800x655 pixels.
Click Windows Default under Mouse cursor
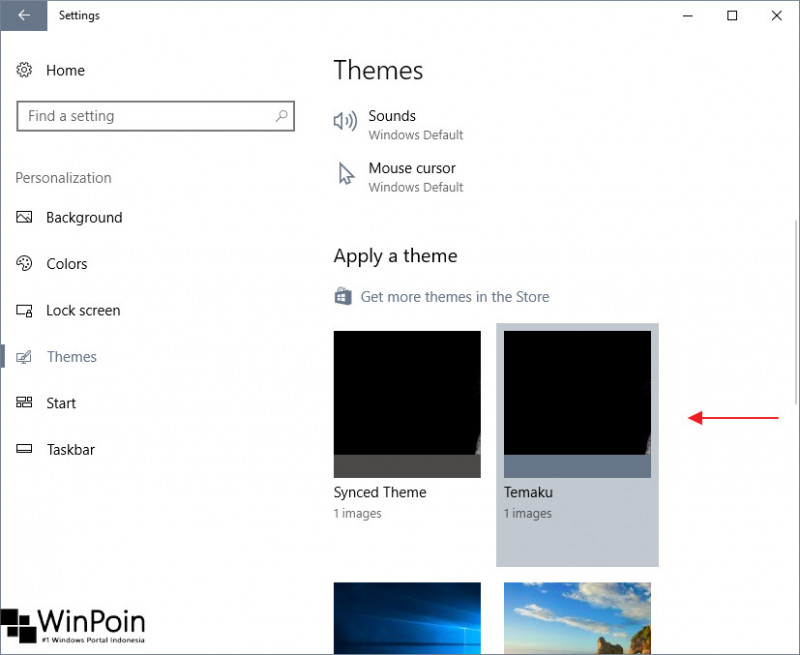click(416, 187)
